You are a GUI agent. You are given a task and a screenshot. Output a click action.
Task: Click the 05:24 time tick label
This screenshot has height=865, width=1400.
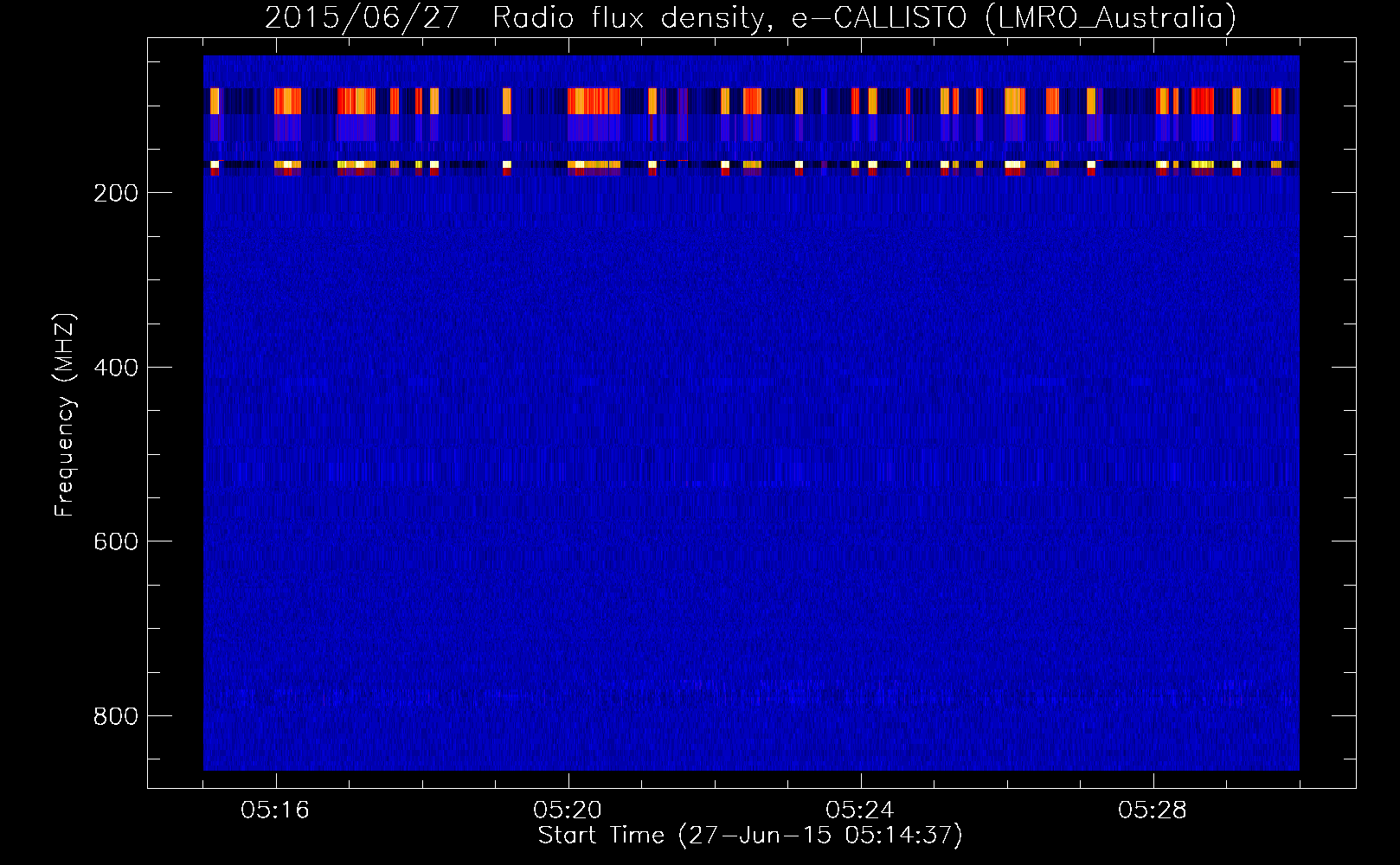pyautogui.click(x=860, y=811)
